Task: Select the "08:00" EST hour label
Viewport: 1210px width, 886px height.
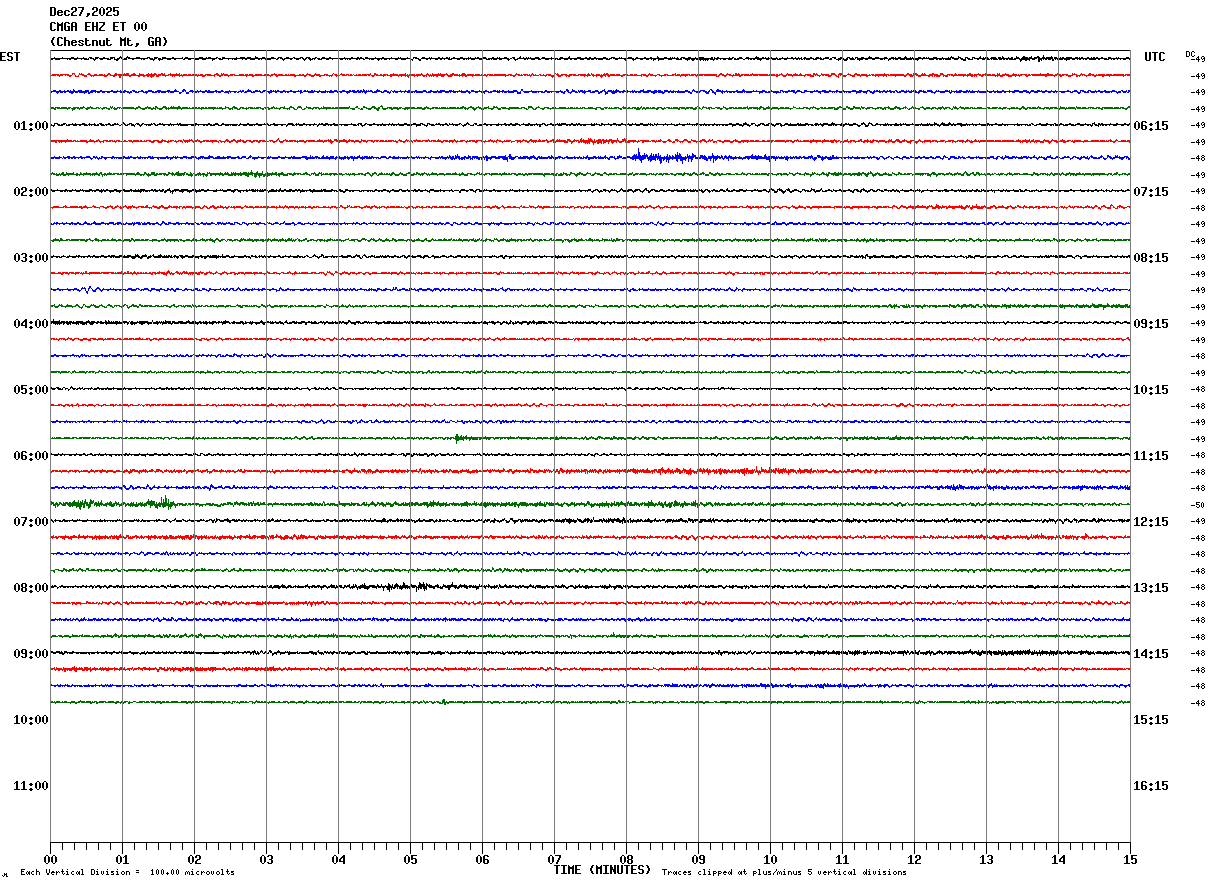Action: click(31, 588)
